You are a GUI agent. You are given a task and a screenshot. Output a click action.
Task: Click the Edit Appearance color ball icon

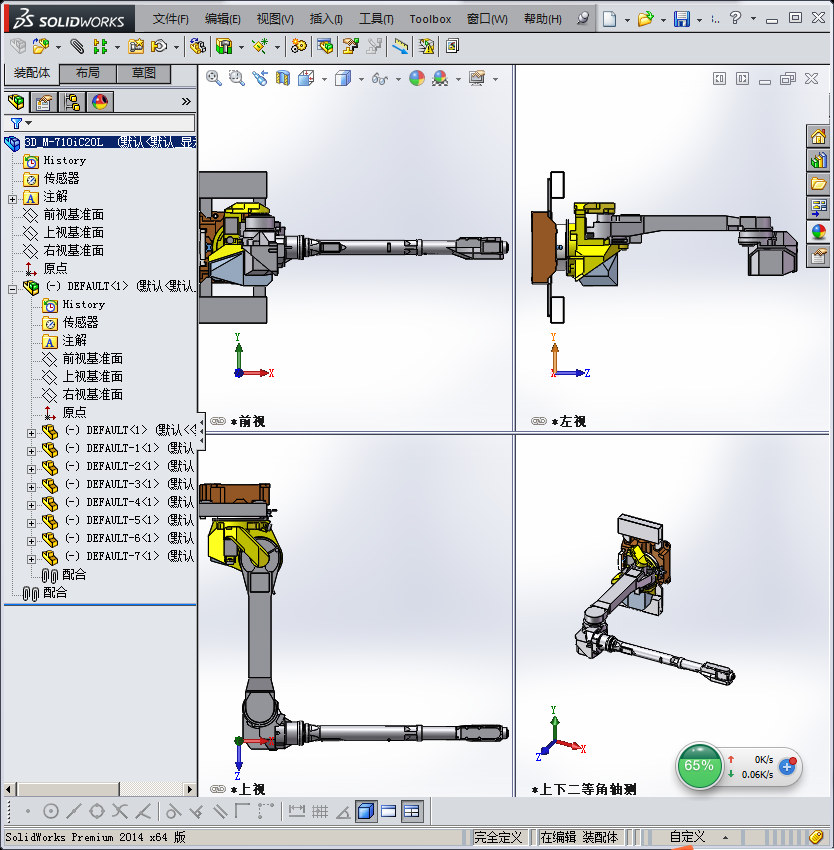(x=417, y=79)
